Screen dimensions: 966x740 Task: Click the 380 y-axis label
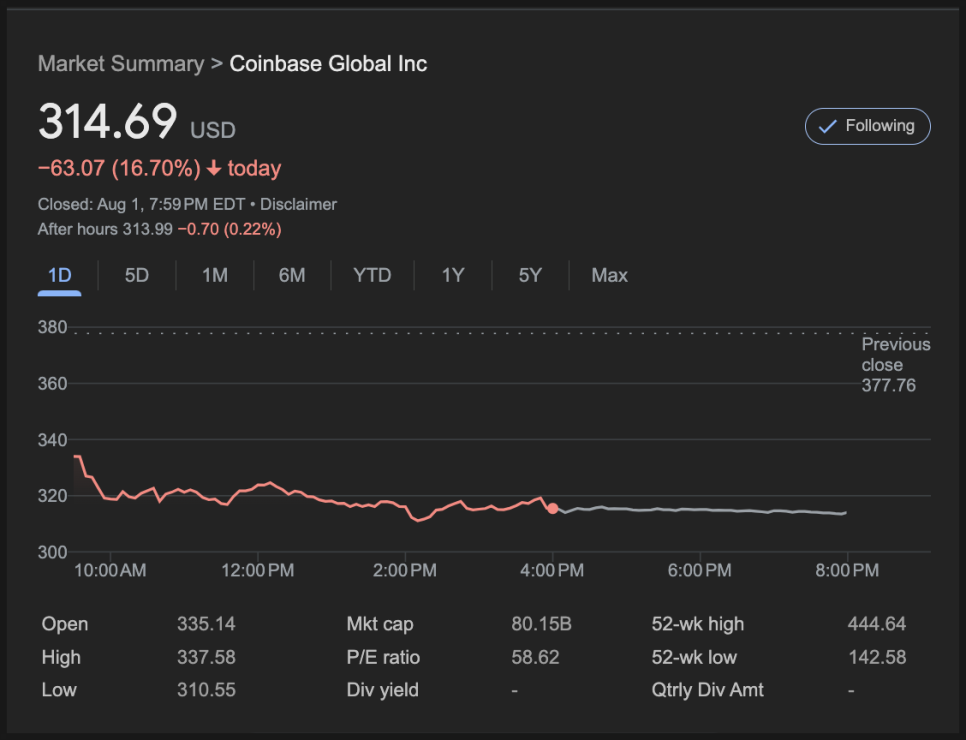[52, 327]
